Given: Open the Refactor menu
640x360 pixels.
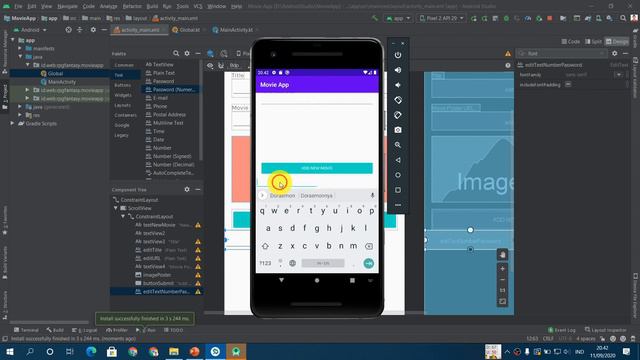Looking at the screenshot, I should (132, 7).
